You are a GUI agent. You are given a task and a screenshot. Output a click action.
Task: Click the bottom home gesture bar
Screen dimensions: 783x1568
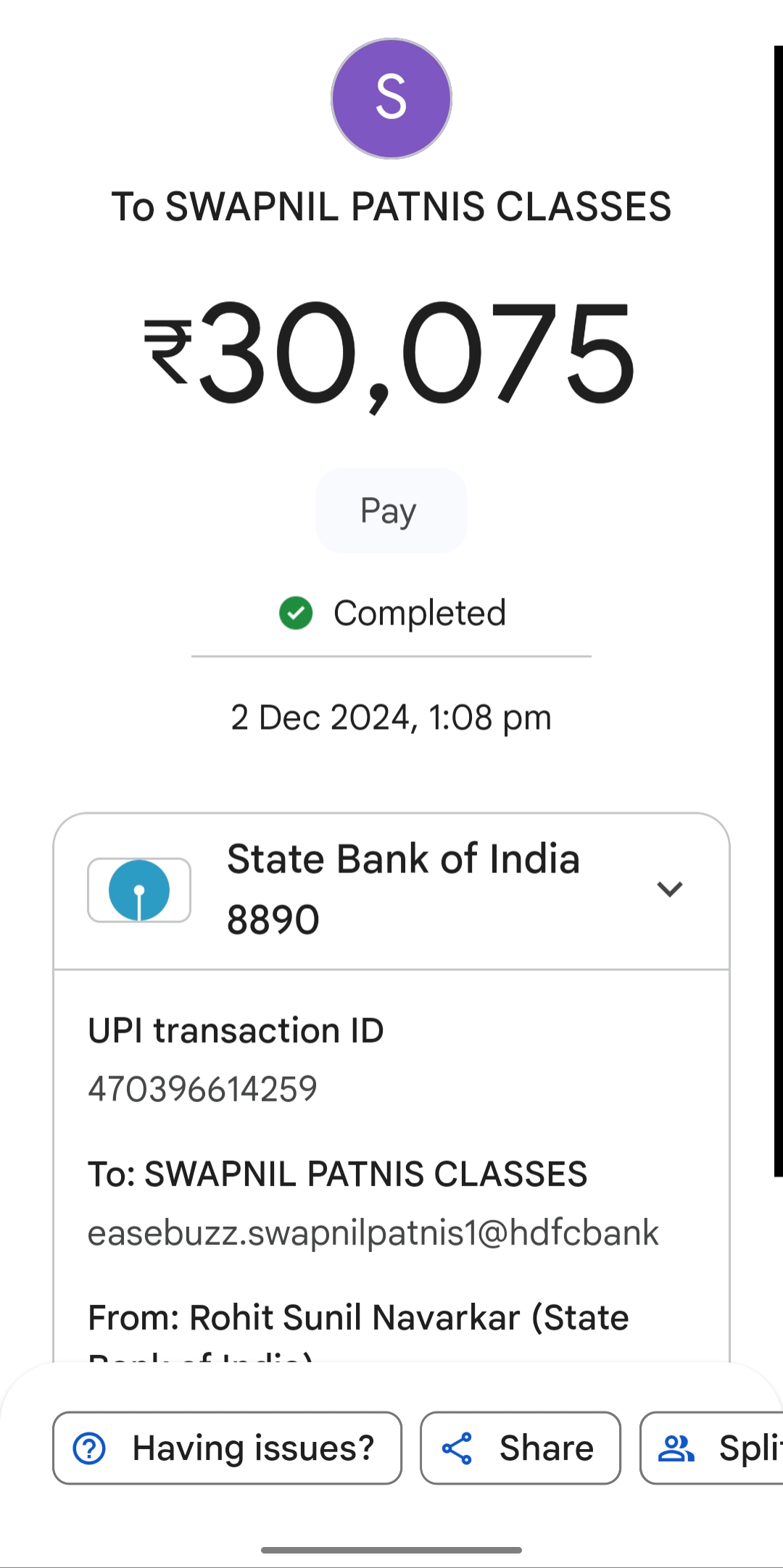coord(391,1550)
